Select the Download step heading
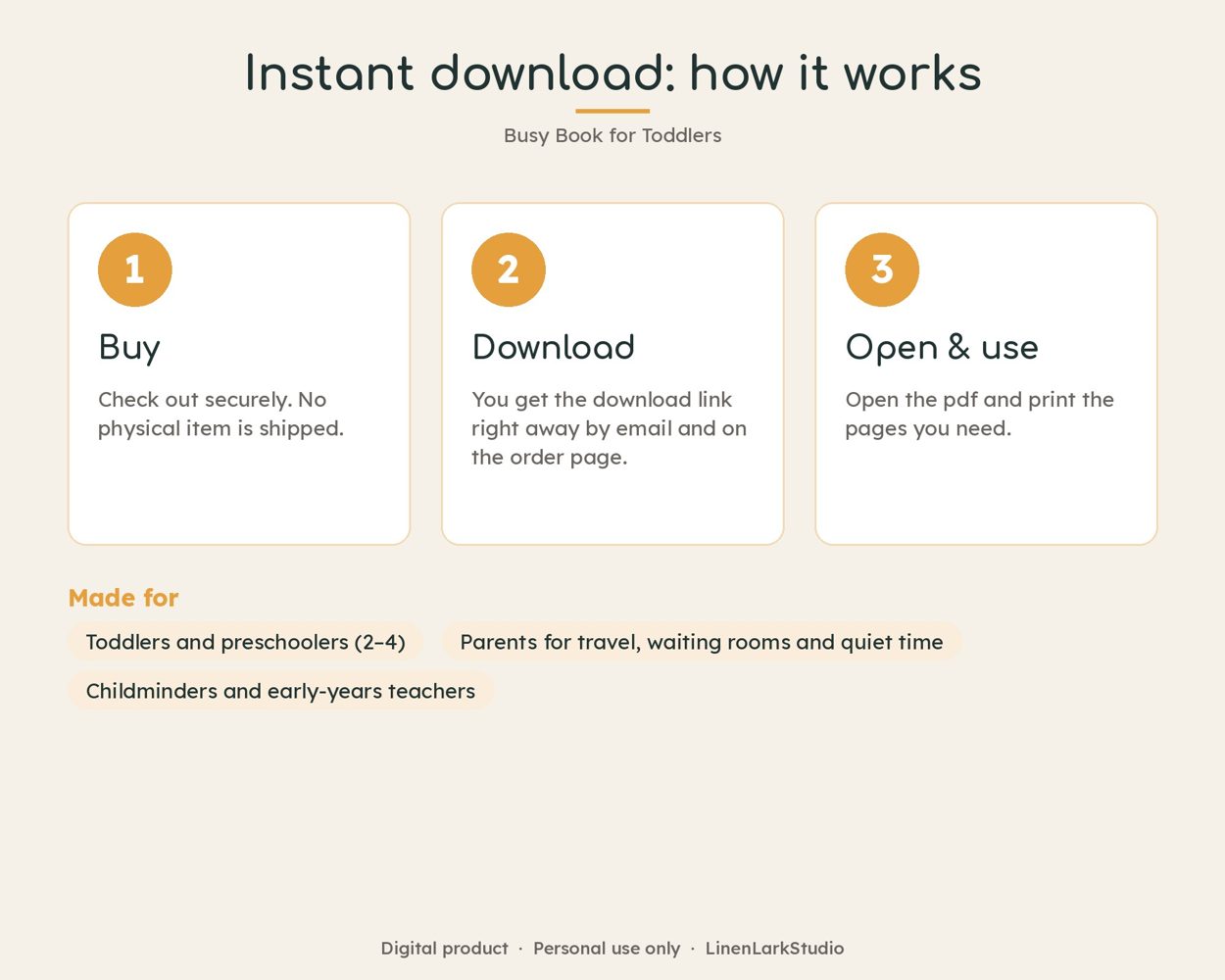The image size is (1225, 980). 554,347
